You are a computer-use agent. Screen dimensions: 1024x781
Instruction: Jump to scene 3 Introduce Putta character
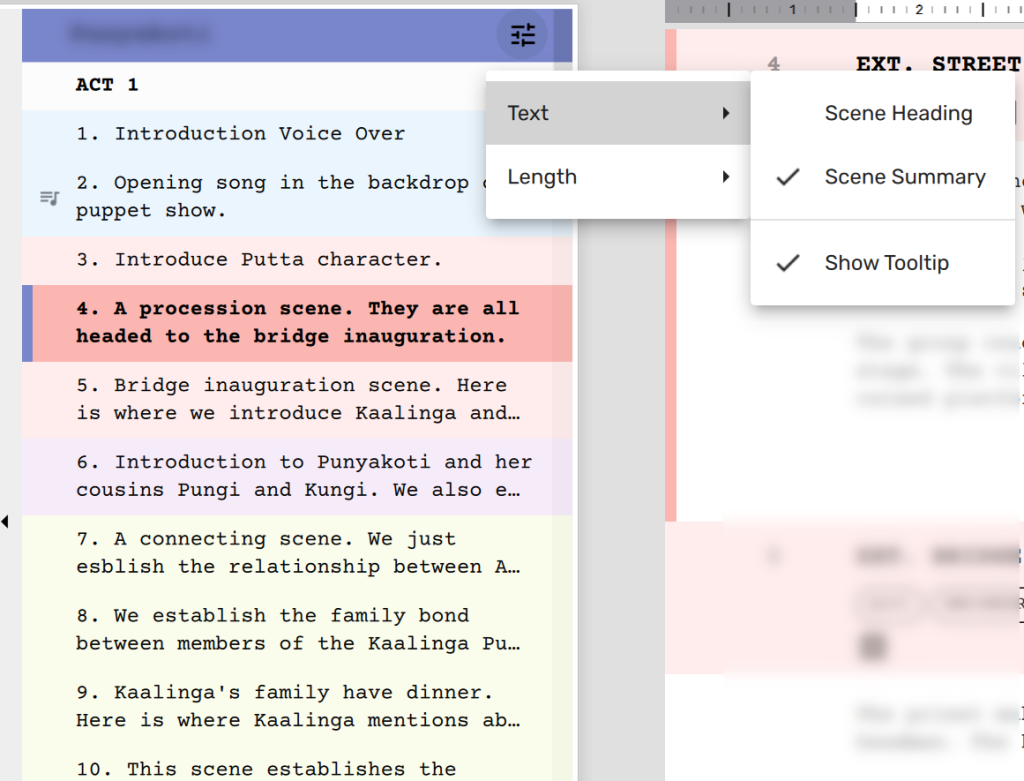258,260
